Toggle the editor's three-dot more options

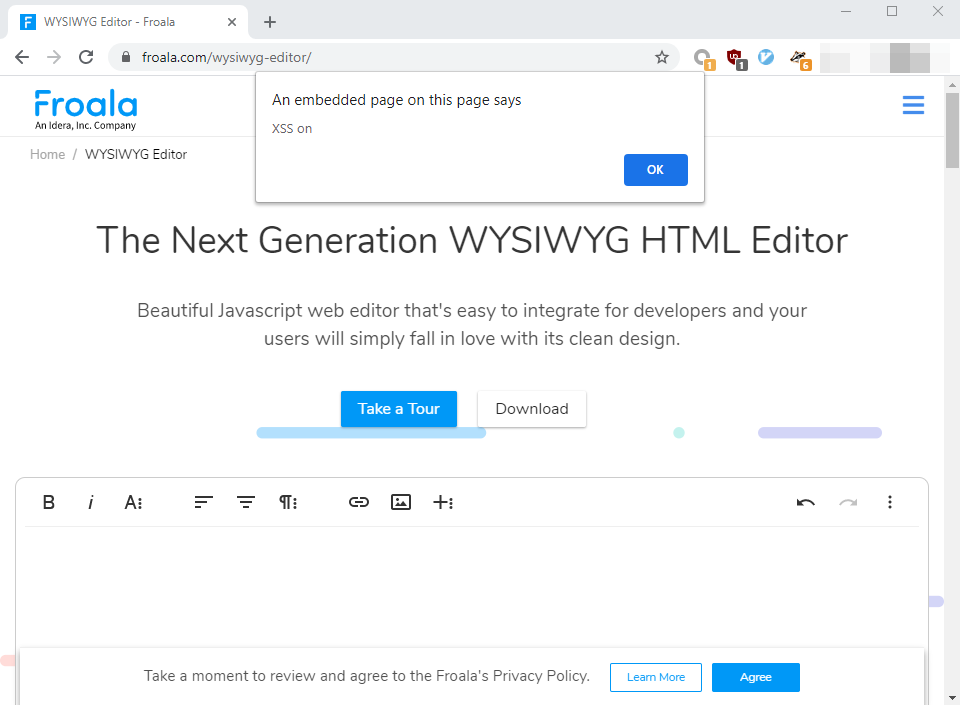890,502
